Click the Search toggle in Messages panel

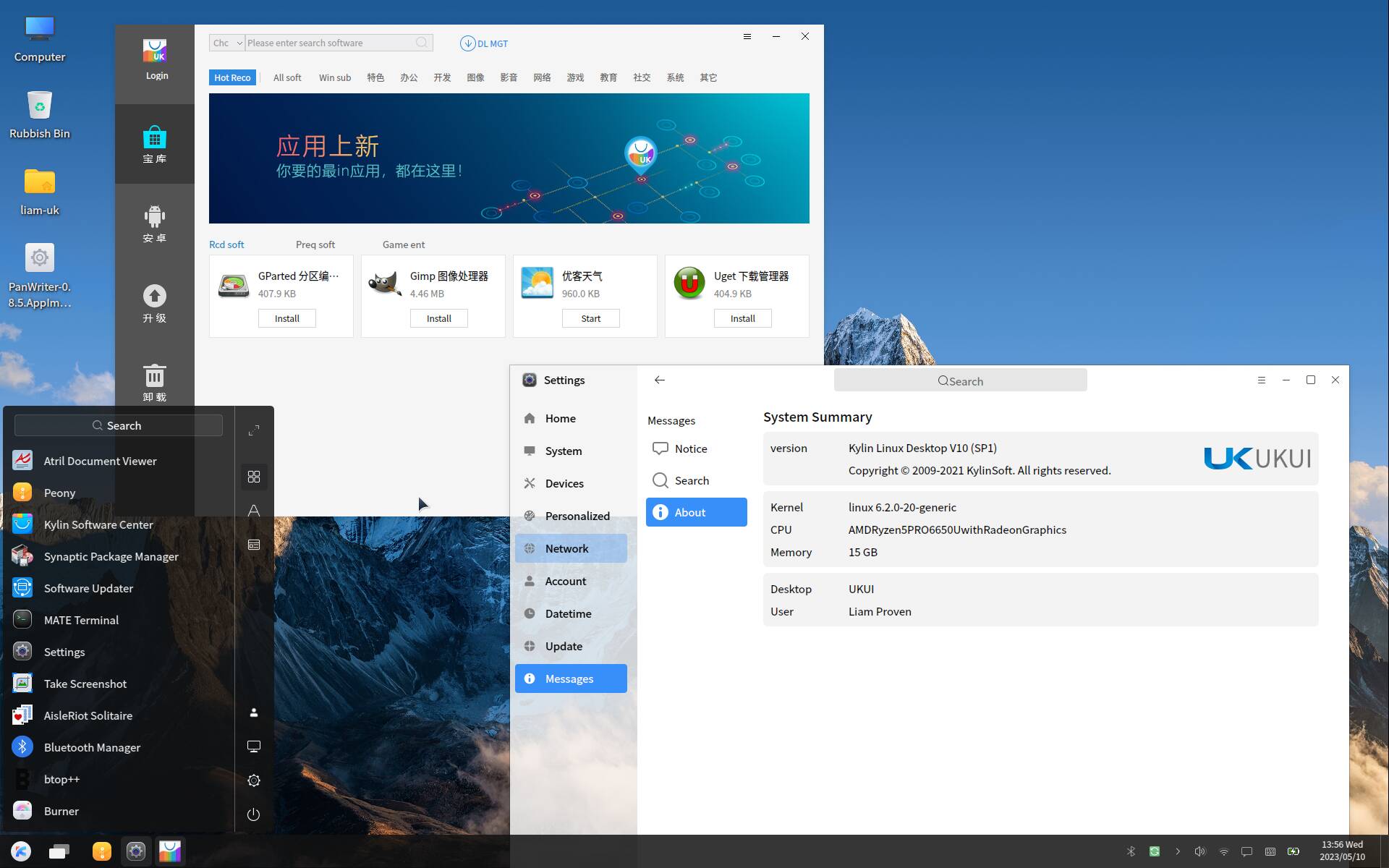point(696,480)
